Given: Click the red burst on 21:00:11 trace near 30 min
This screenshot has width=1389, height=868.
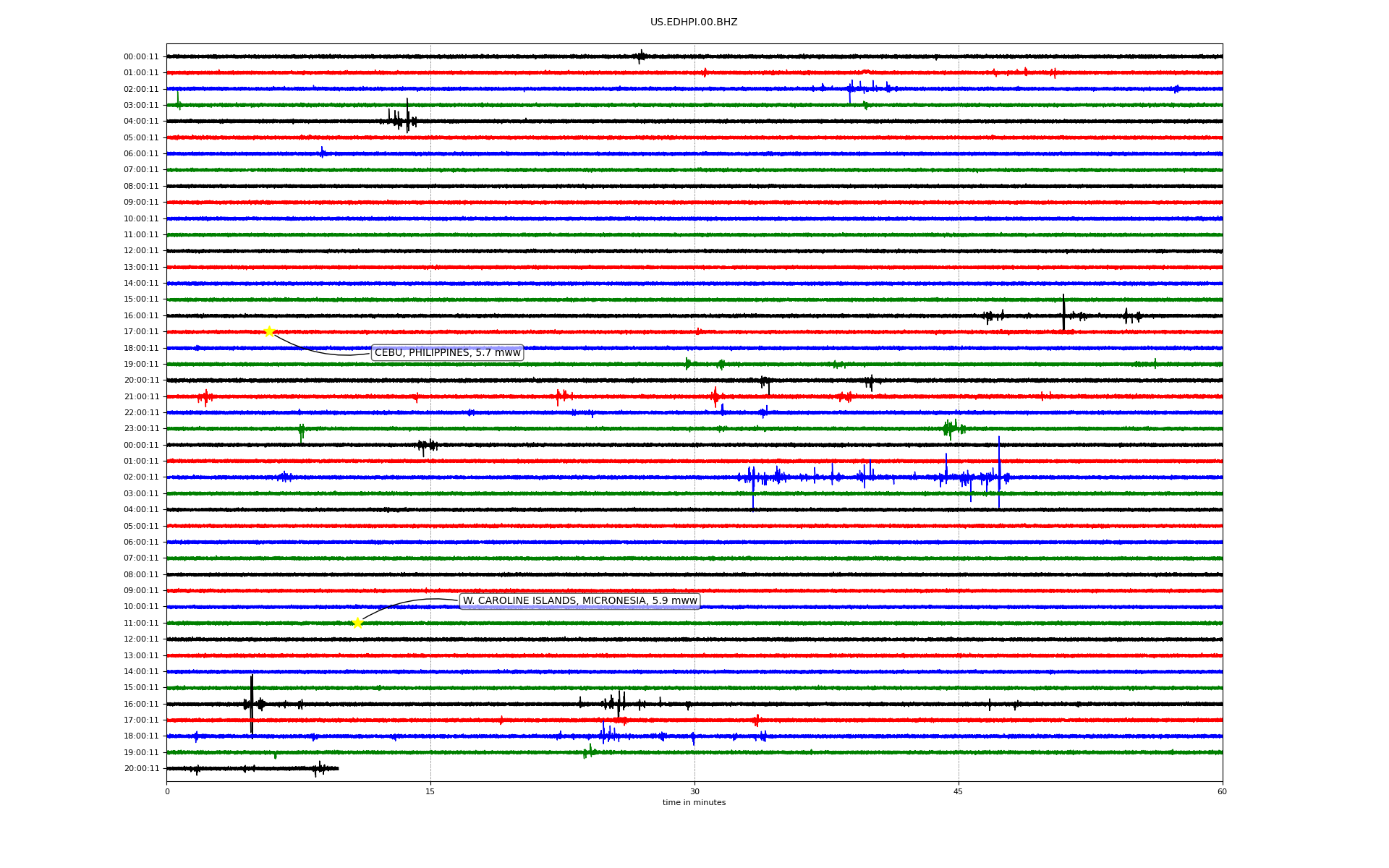Looking at the screenshot, I should (x=715, y=396).
